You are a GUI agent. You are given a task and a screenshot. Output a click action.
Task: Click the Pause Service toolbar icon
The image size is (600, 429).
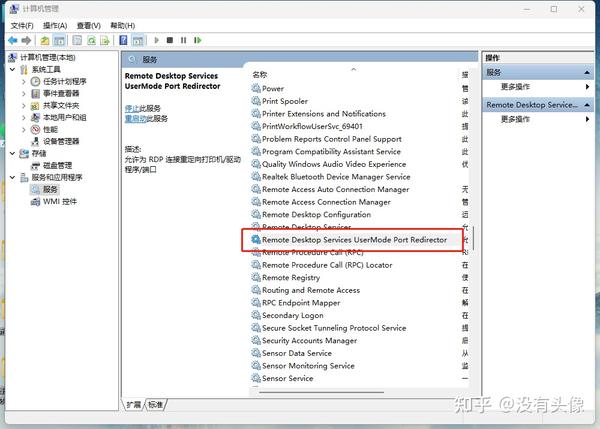184,40
